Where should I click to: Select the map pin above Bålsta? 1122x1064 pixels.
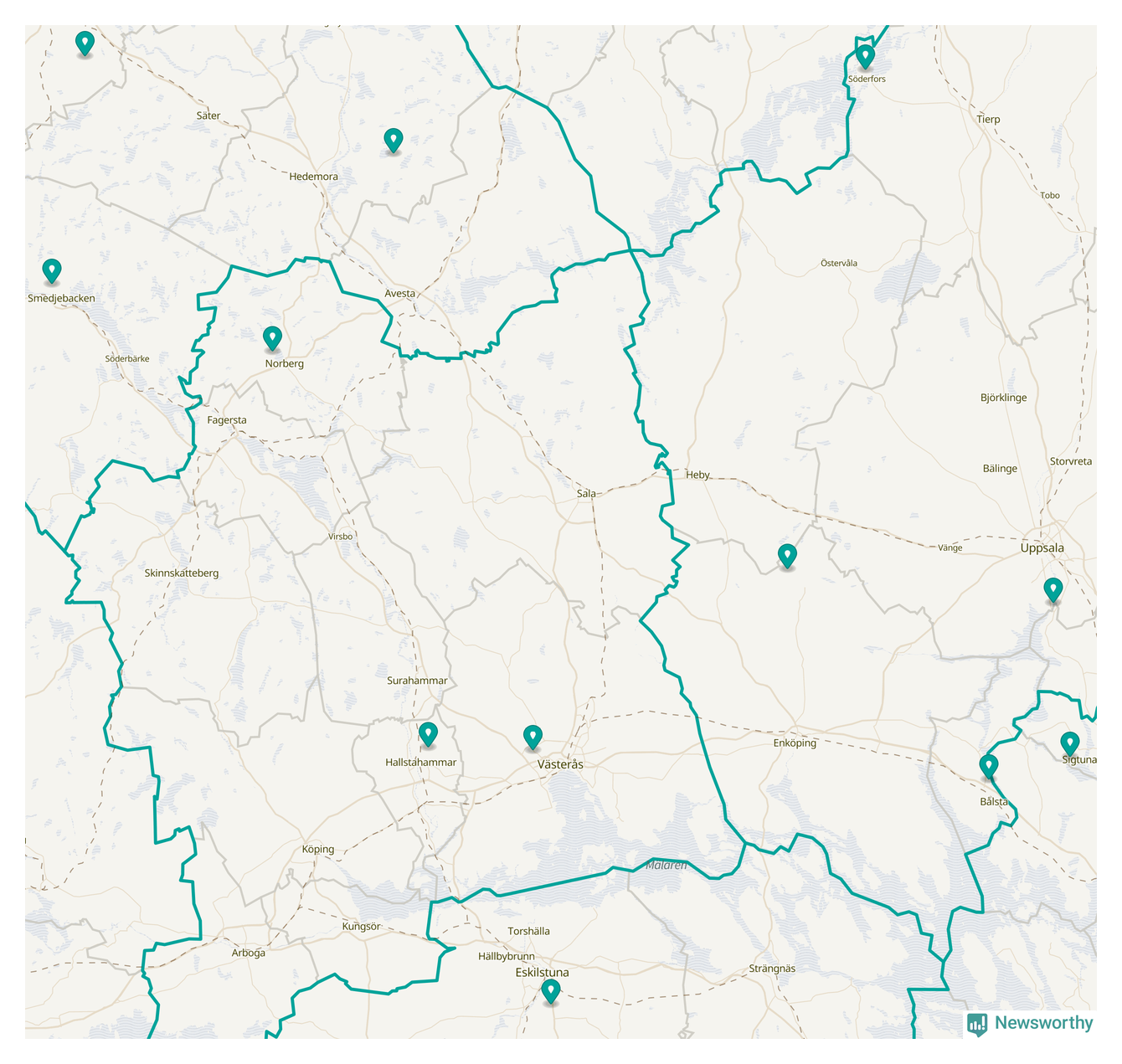(989, 767)
